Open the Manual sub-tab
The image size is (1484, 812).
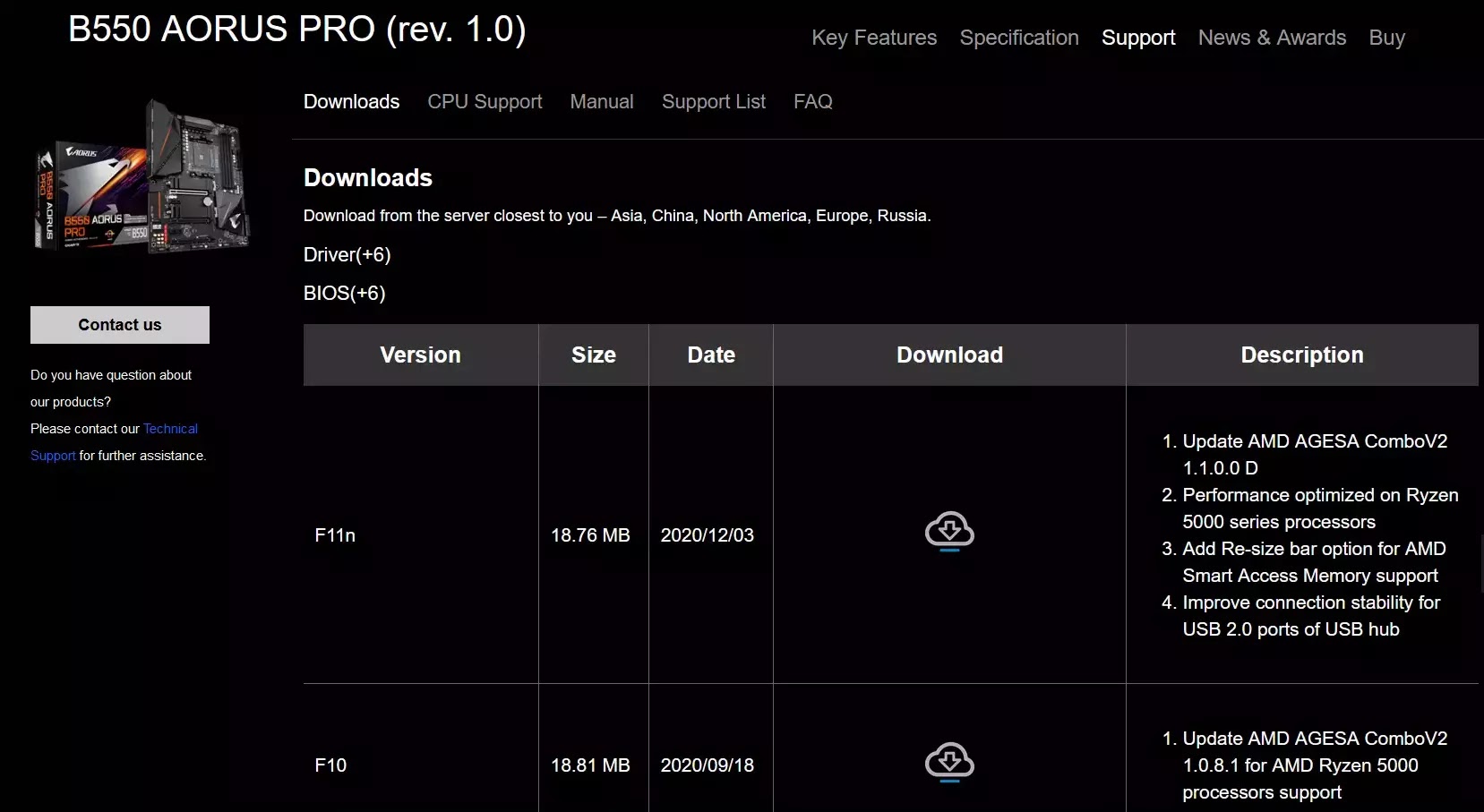pyautogui.click(x=602, y=102)
